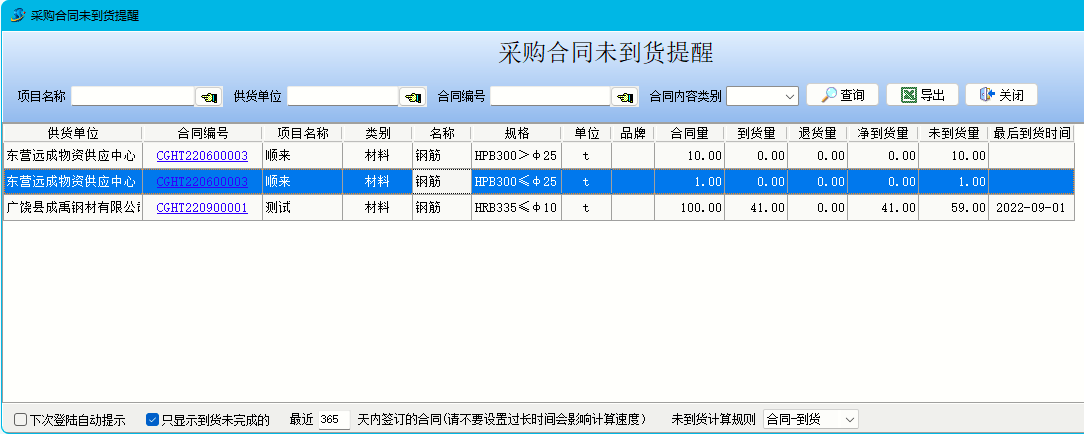This screenshot has width=1084, height=434.
Task: Click the 未到货量 column header
Action: point(953,133)
